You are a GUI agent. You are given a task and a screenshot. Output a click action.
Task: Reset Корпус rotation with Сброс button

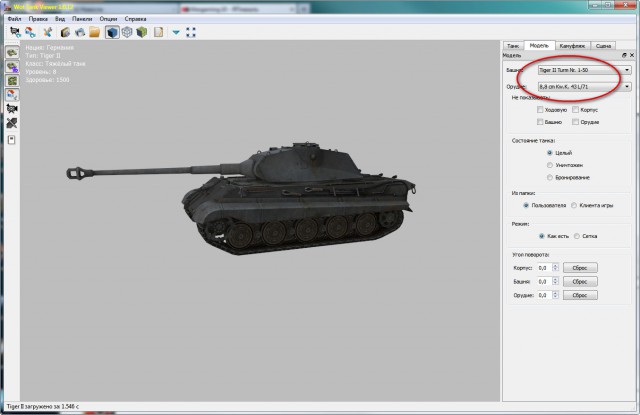click(580, 268)
